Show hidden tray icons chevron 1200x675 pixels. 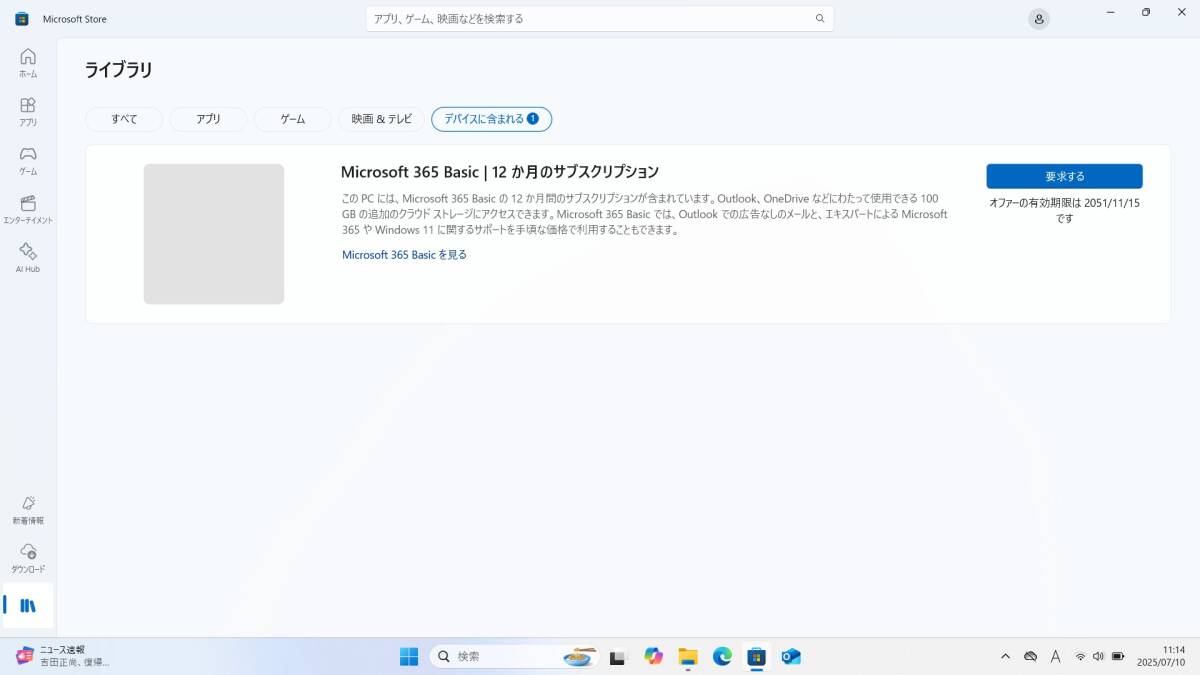click(1005, 656)
